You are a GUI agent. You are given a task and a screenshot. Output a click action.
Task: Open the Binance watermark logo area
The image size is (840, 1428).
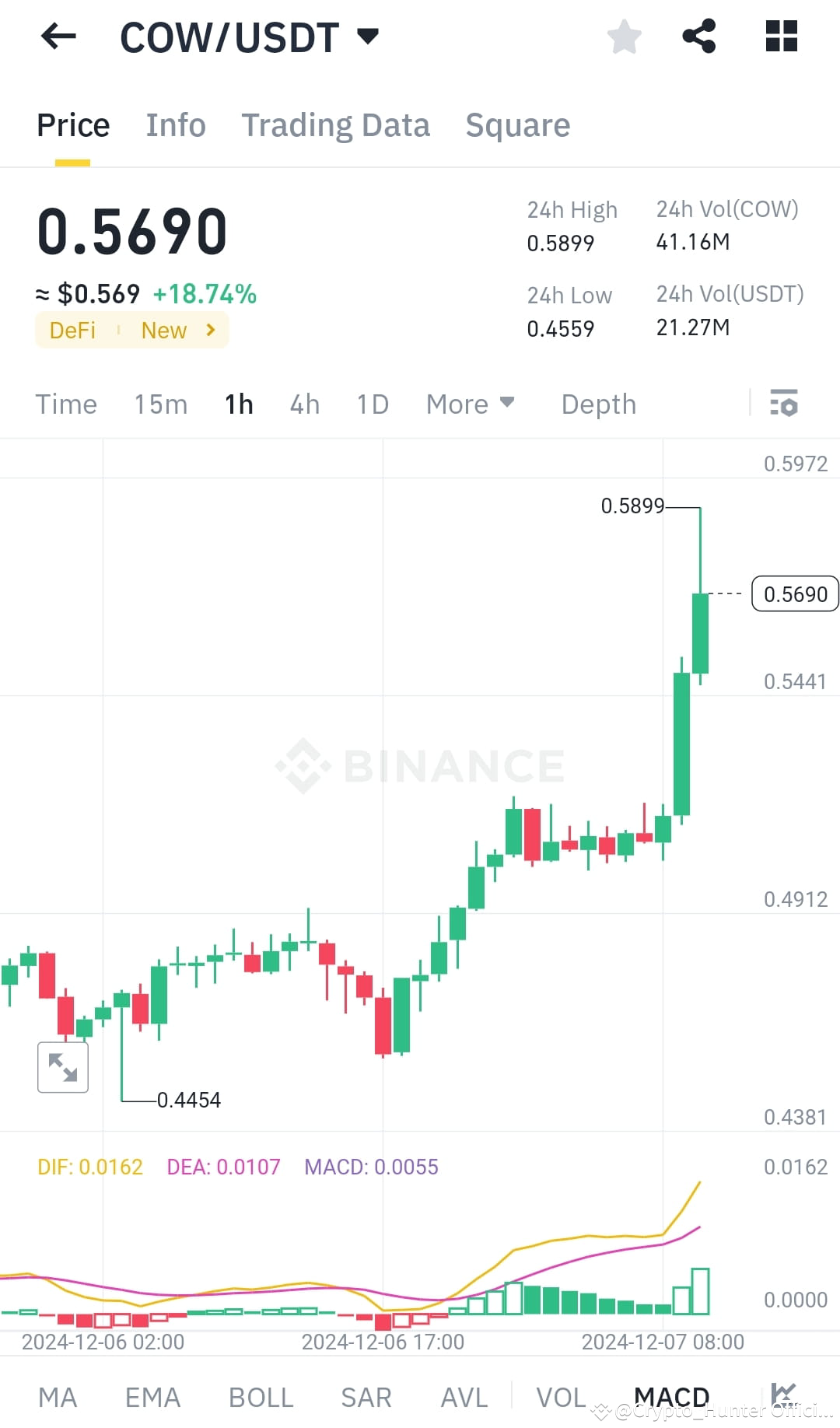pos(420,764)
